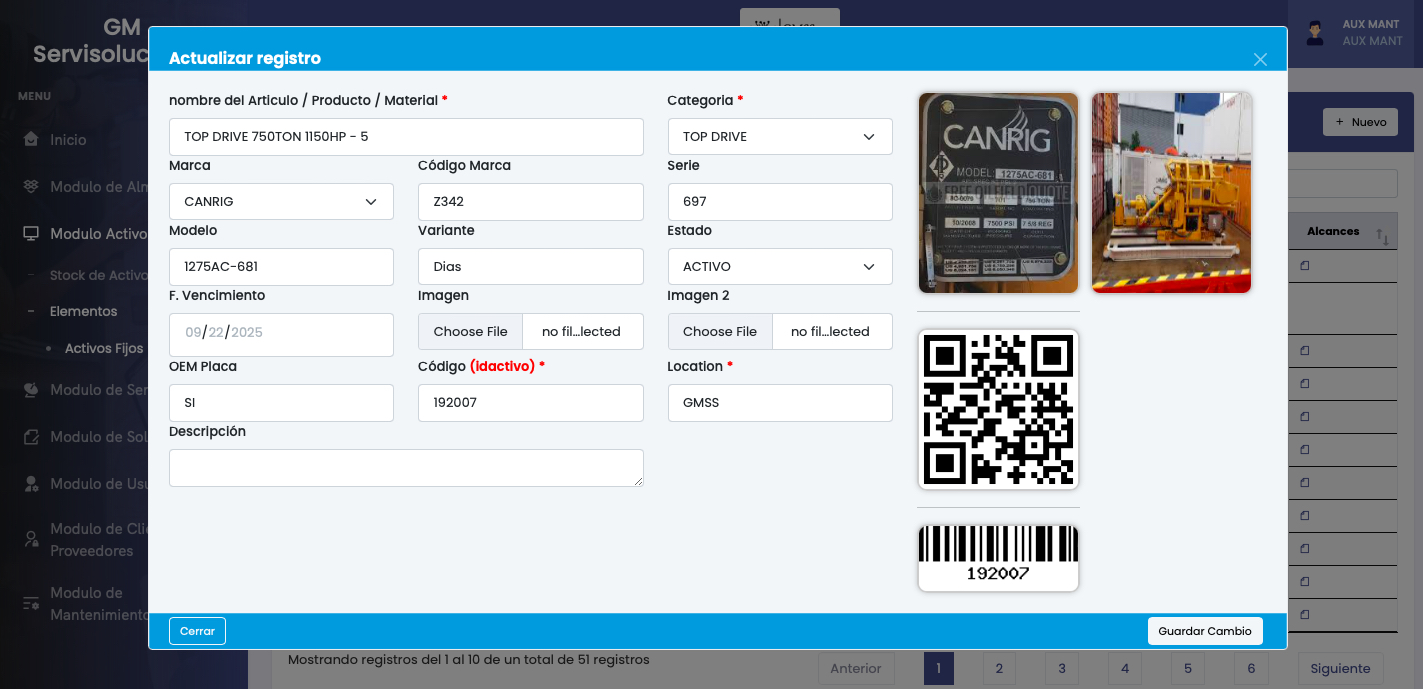Viewport: 1423px width, 689px height.
Task: Close the Actualizar registro dialog with X
Action: tap(1260, 59)
